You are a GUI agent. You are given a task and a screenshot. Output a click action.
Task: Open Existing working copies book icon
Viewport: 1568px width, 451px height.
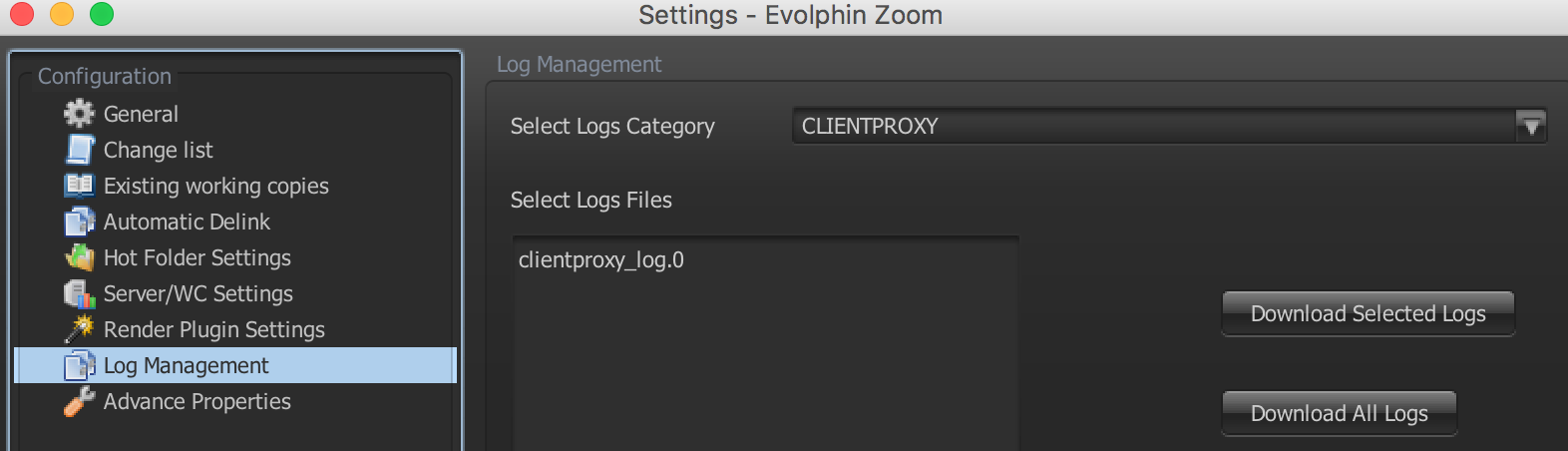click(79, 186)
